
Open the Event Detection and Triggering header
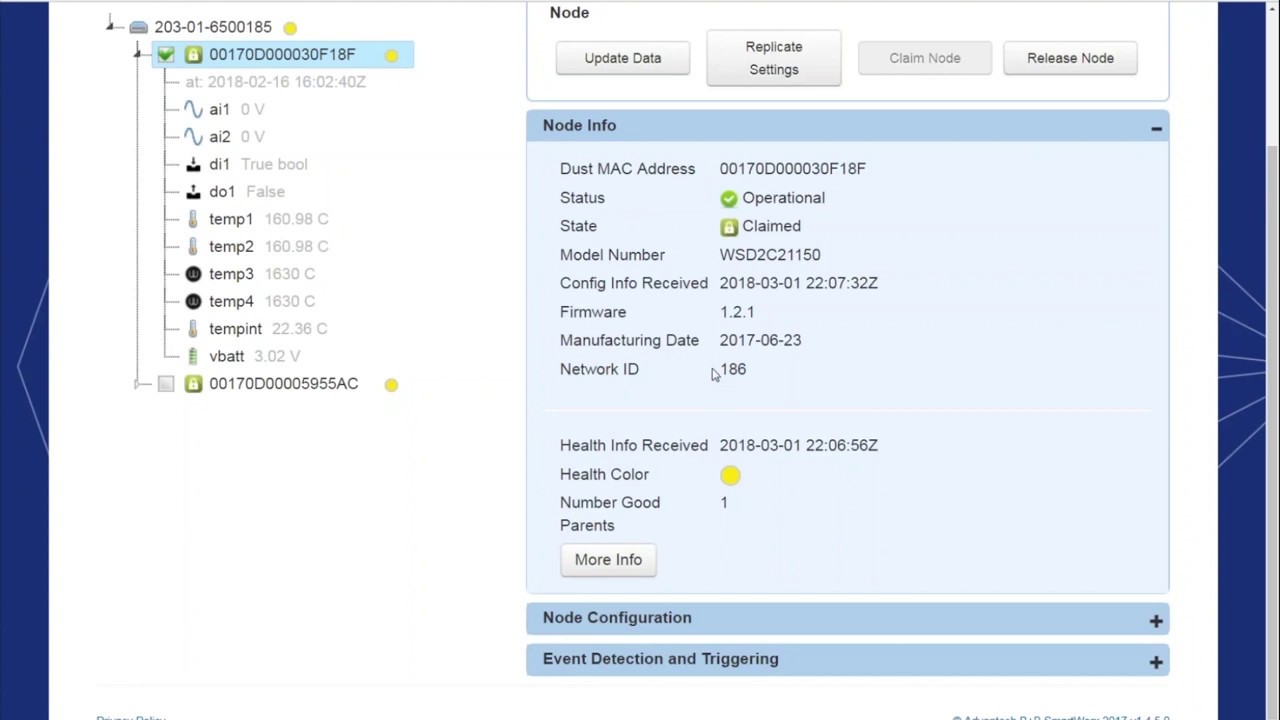point(847,659)
